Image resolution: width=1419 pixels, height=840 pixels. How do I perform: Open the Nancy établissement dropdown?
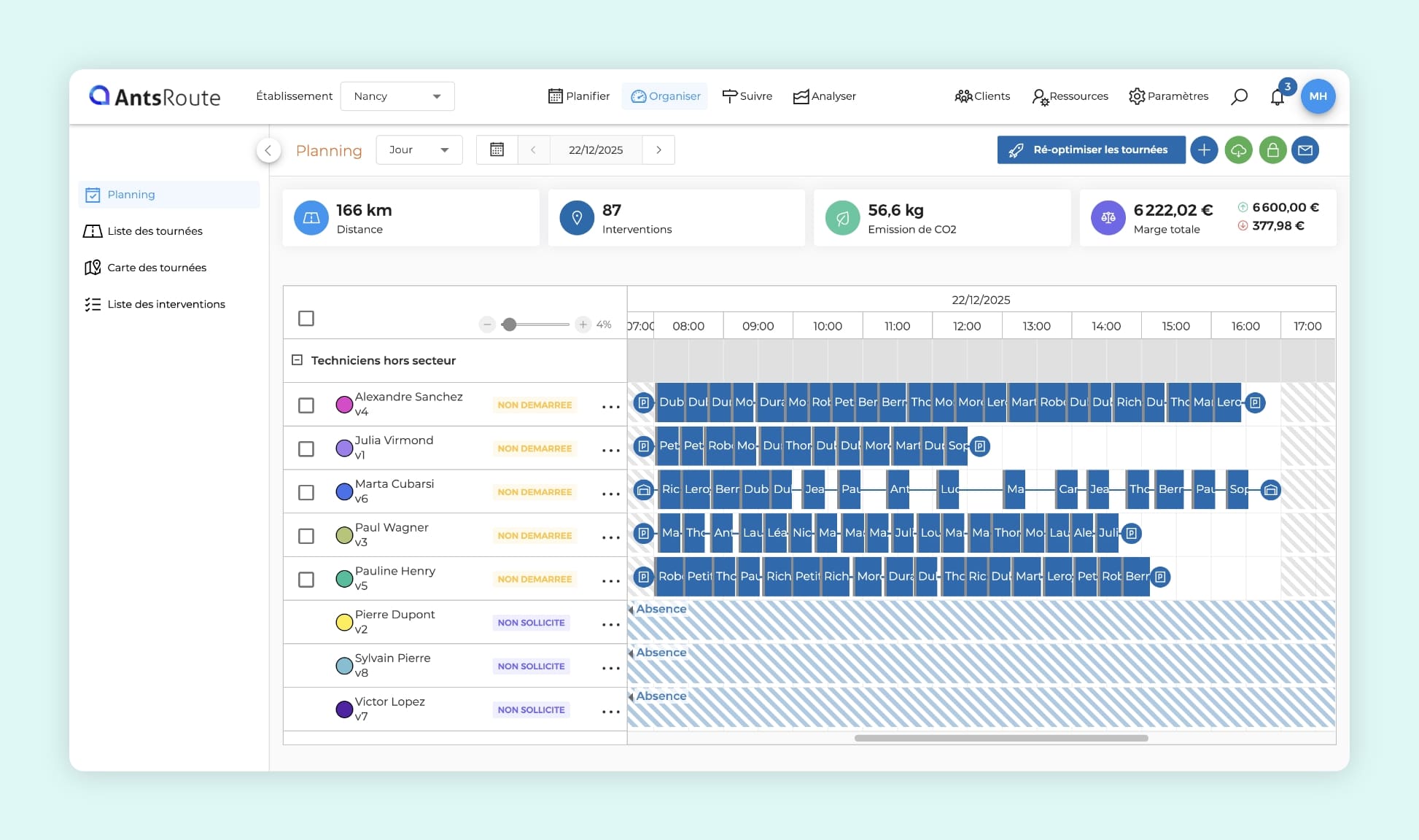[x=397, y=96]
